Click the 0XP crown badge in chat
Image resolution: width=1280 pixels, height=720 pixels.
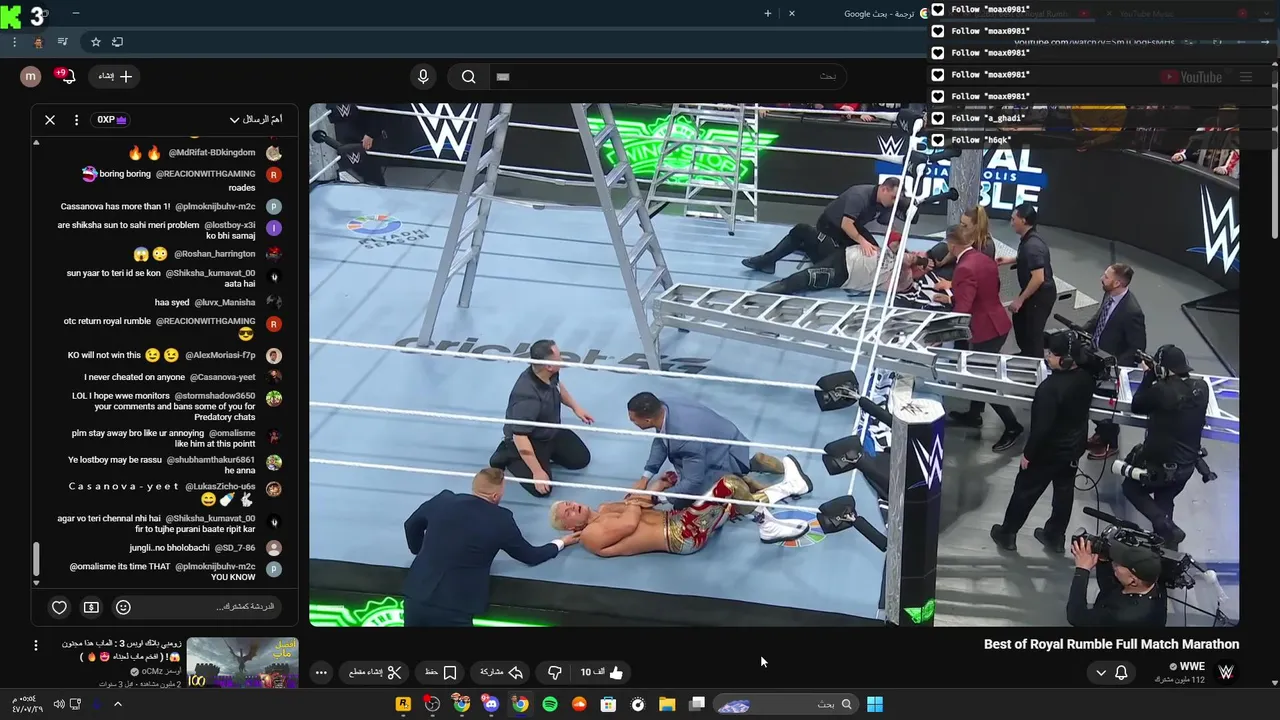[111, 120]
